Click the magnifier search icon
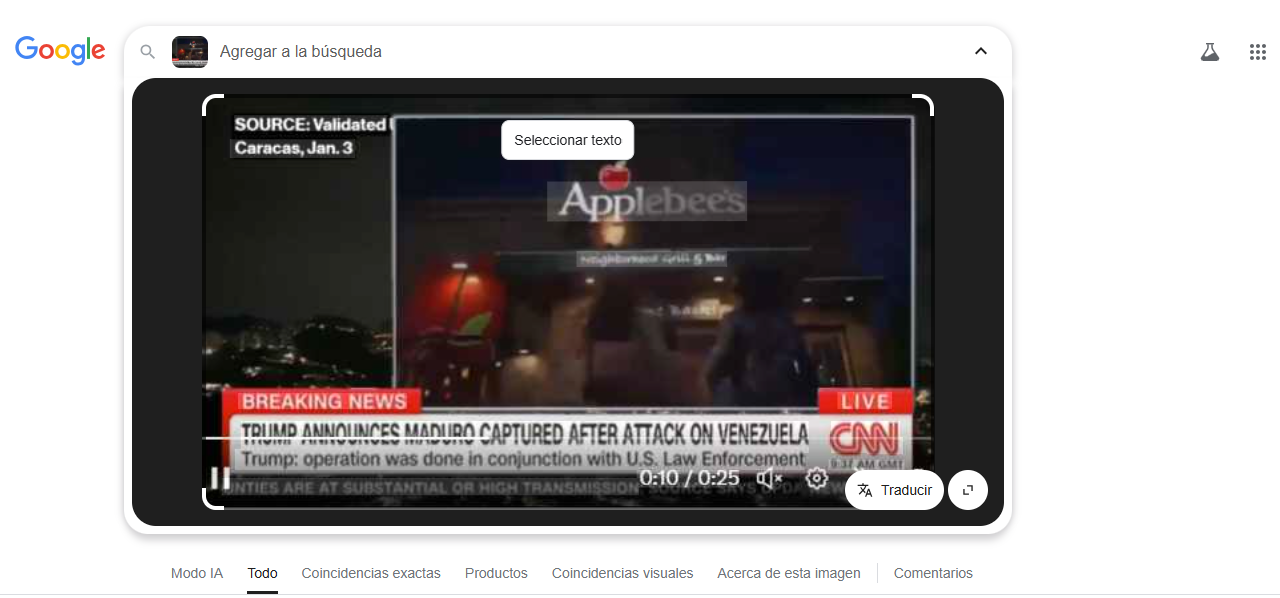 coord(148,52)
